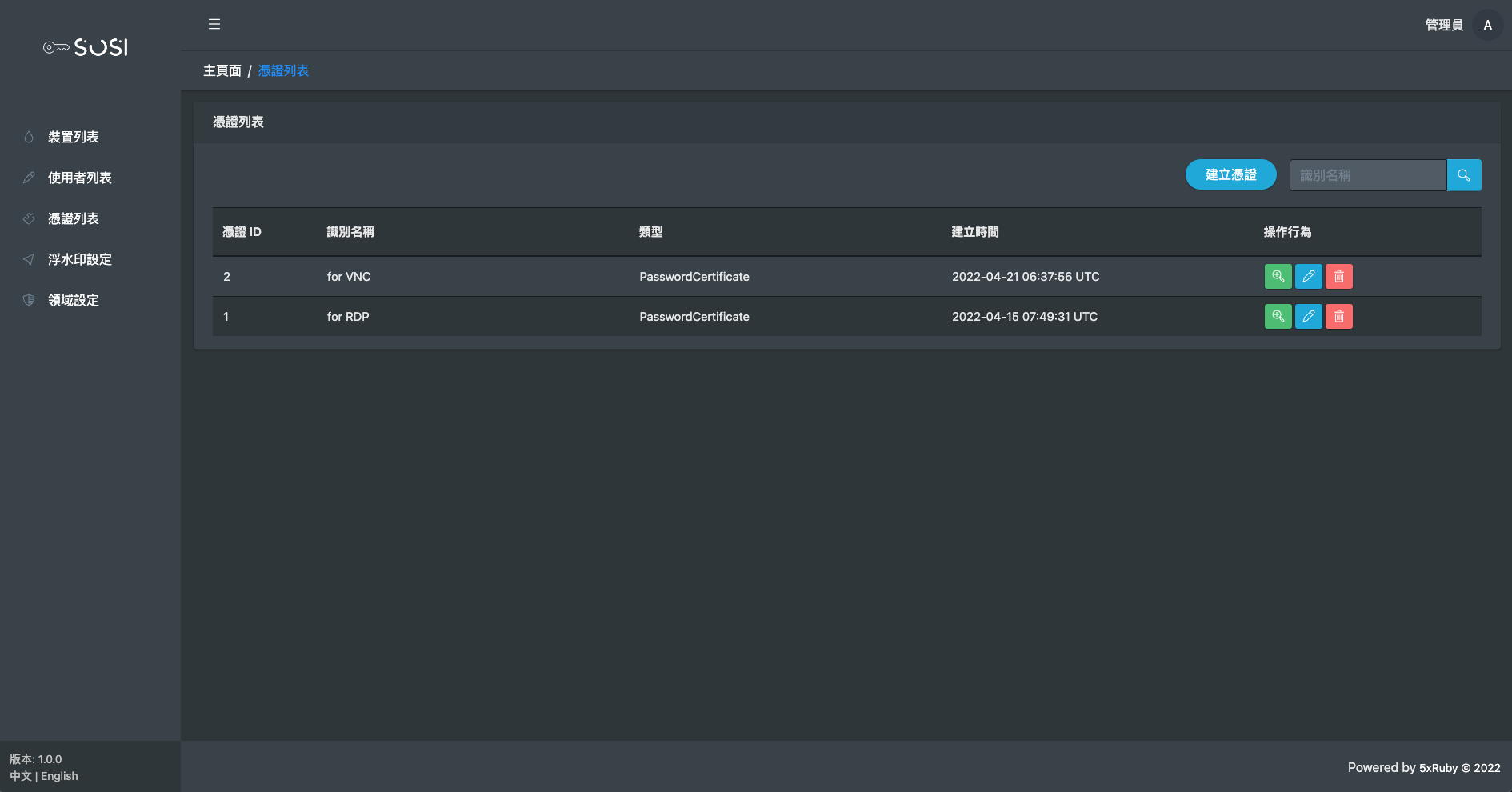Click the SUSI logo
1512x792 pixels.
[86, 48]
